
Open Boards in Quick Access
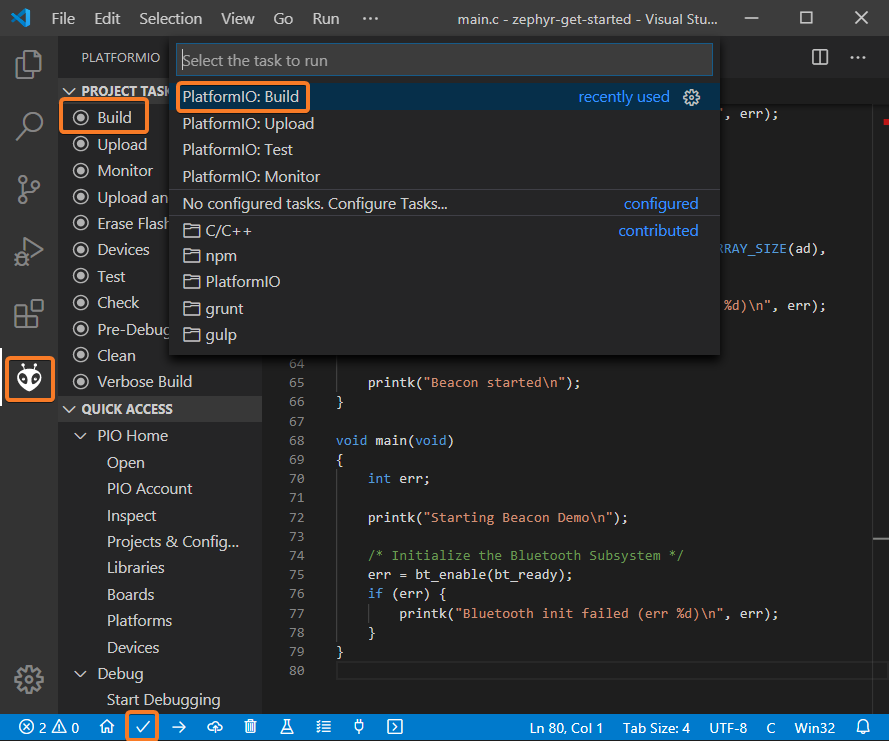coord(130,594)
